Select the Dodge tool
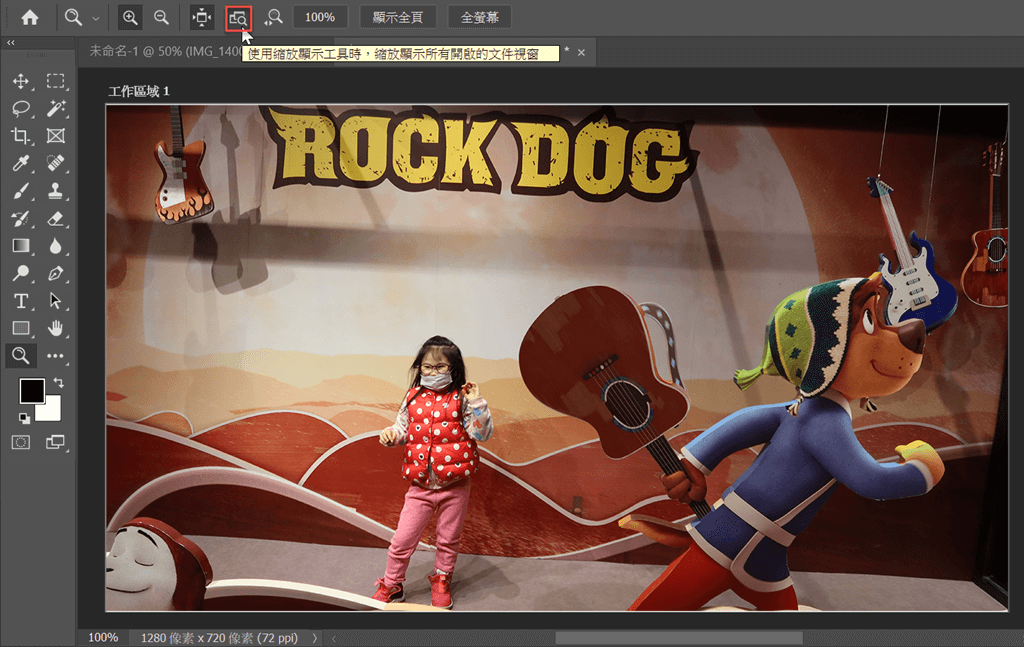 21,273
